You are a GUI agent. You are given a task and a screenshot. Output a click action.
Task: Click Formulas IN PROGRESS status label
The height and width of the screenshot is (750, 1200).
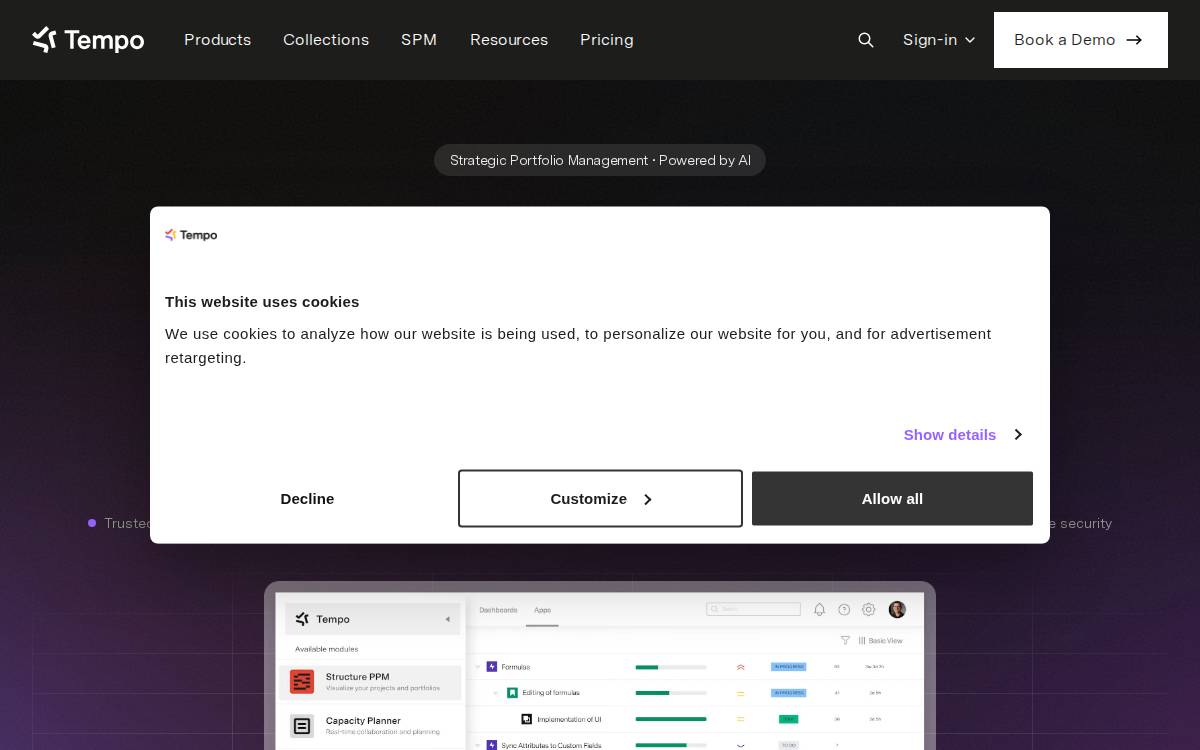click(x=788, y=666)
